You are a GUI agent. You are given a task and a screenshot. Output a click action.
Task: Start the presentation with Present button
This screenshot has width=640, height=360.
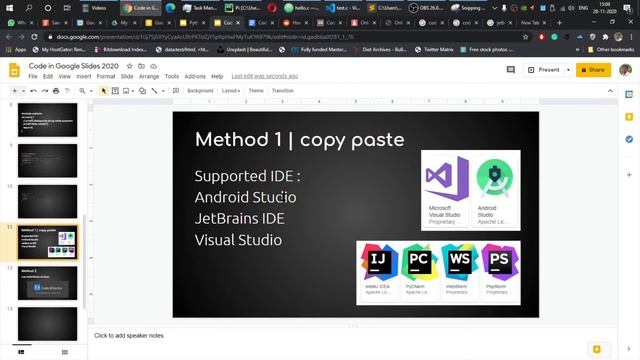[544, 70]
